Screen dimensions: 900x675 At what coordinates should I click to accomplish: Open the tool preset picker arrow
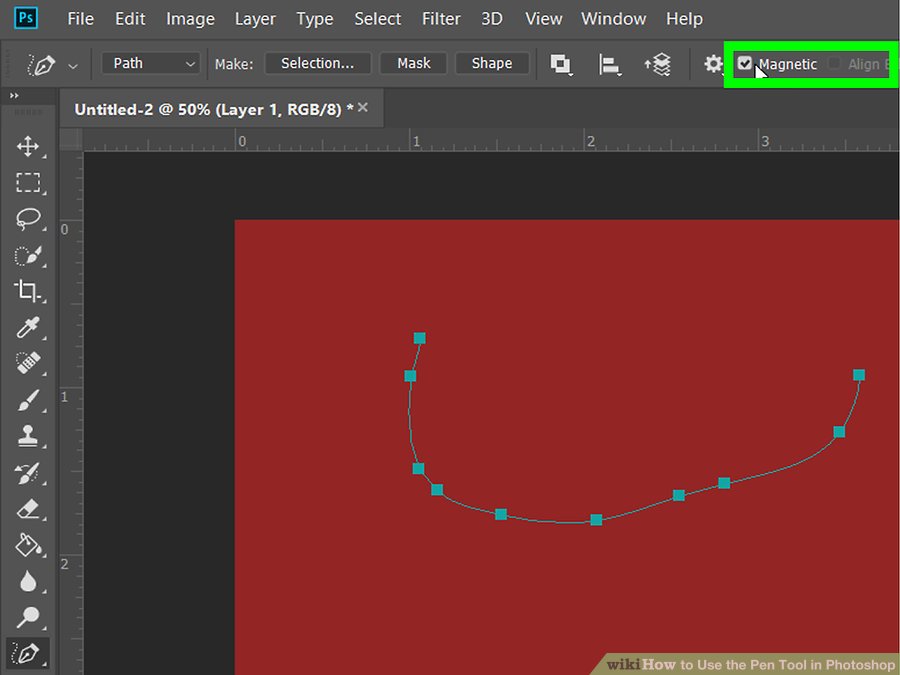[73, 66]
